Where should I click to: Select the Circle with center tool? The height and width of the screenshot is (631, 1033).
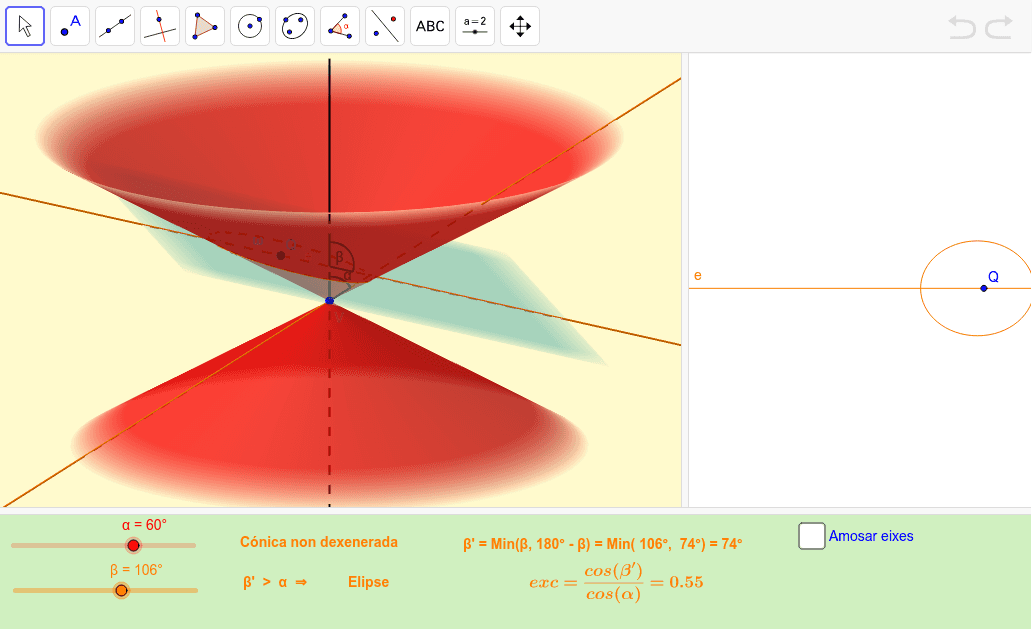point(250,26)
